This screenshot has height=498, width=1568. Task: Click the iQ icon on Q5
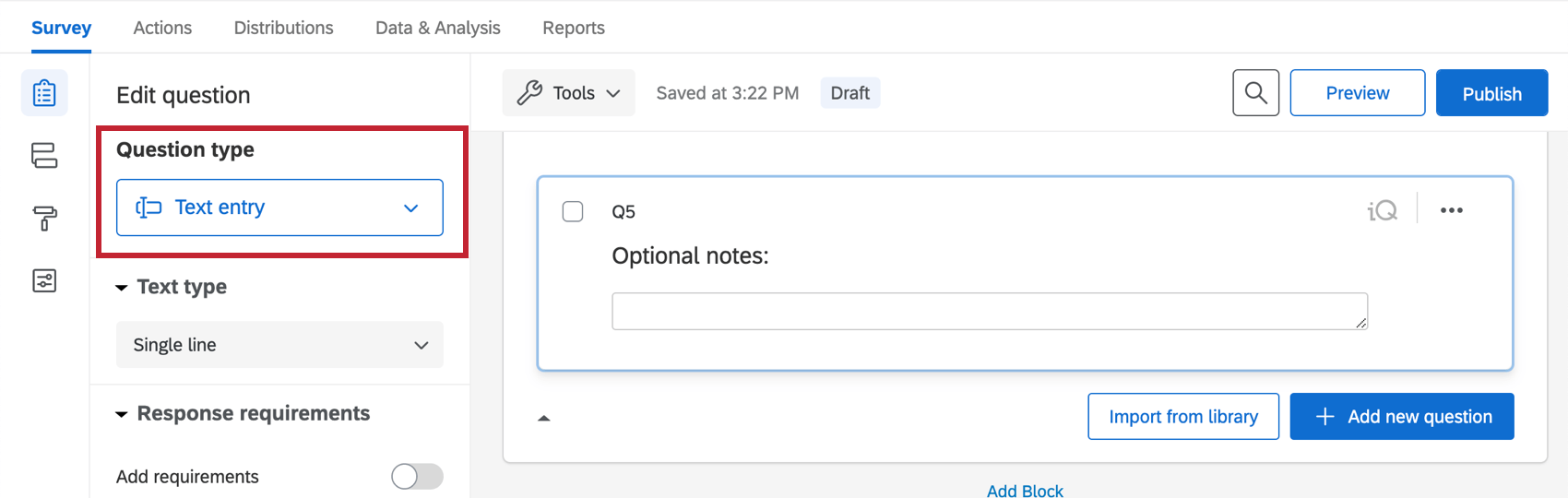pos(1382,211)
